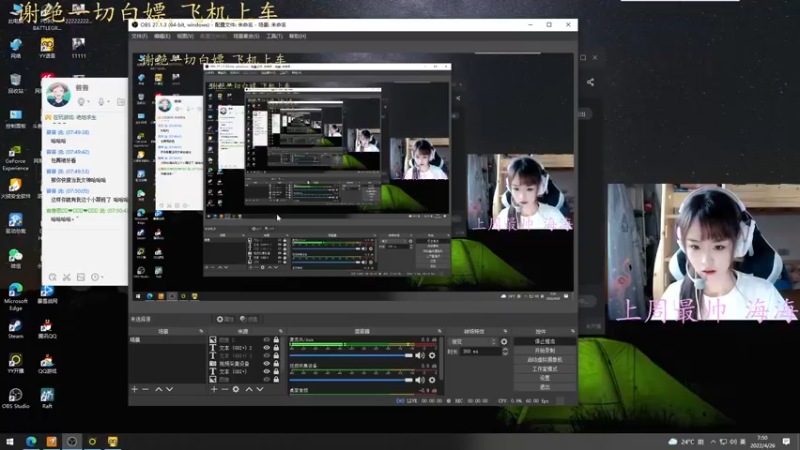Pop out the Controls dock via its header icon
The height and width of the screenshot is (450, 800).
coord(572,331)
